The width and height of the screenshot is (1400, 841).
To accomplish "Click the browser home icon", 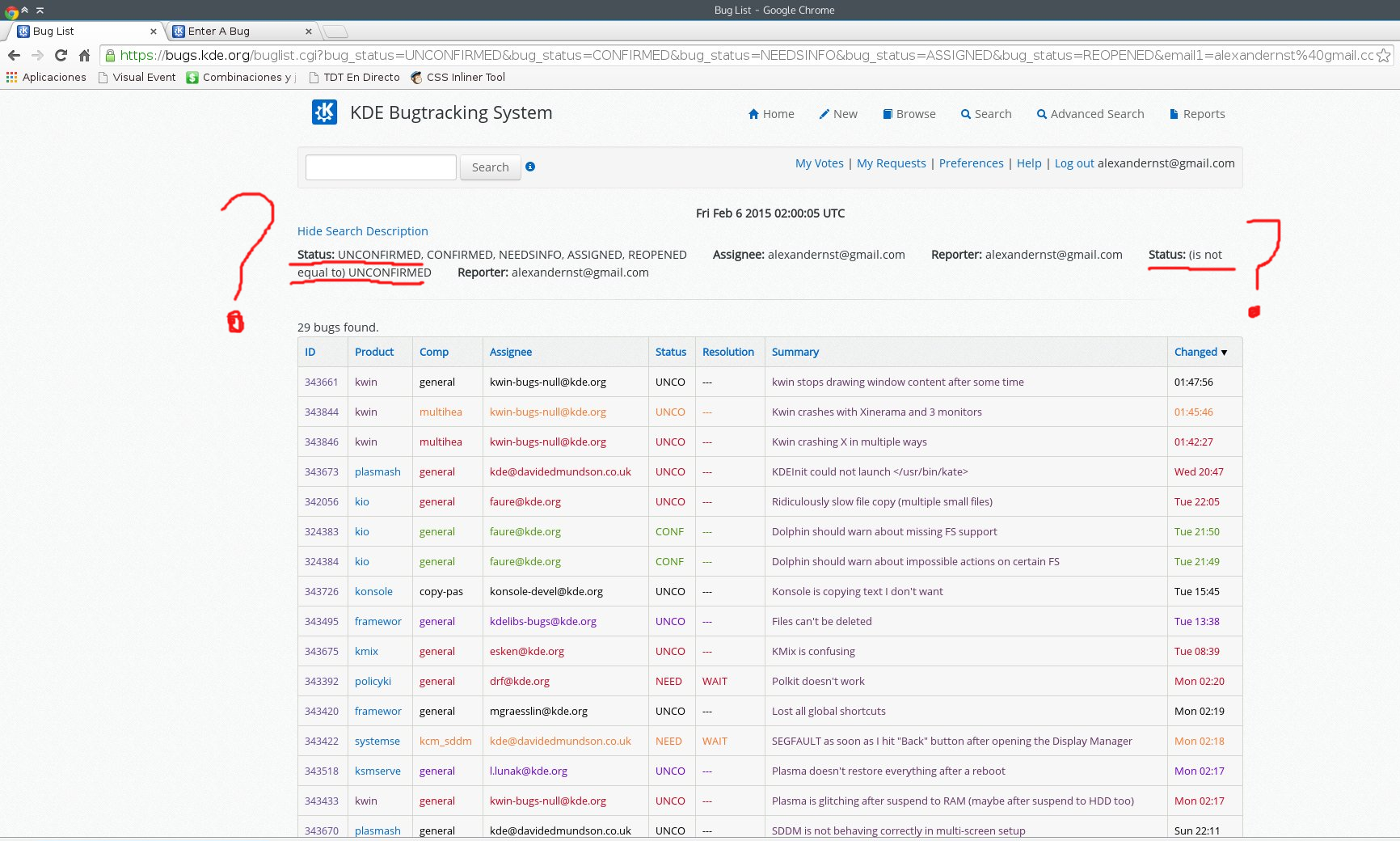I will [84, 55].
